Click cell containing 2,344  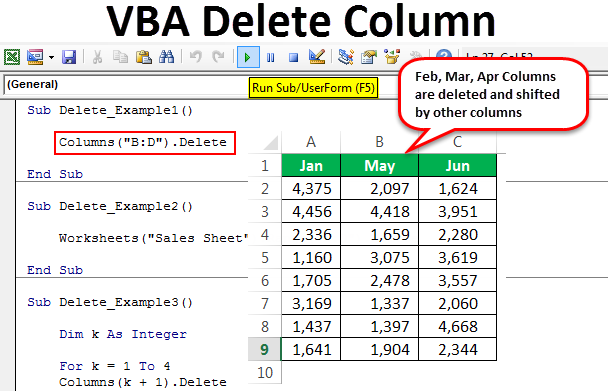click(458, 349)
